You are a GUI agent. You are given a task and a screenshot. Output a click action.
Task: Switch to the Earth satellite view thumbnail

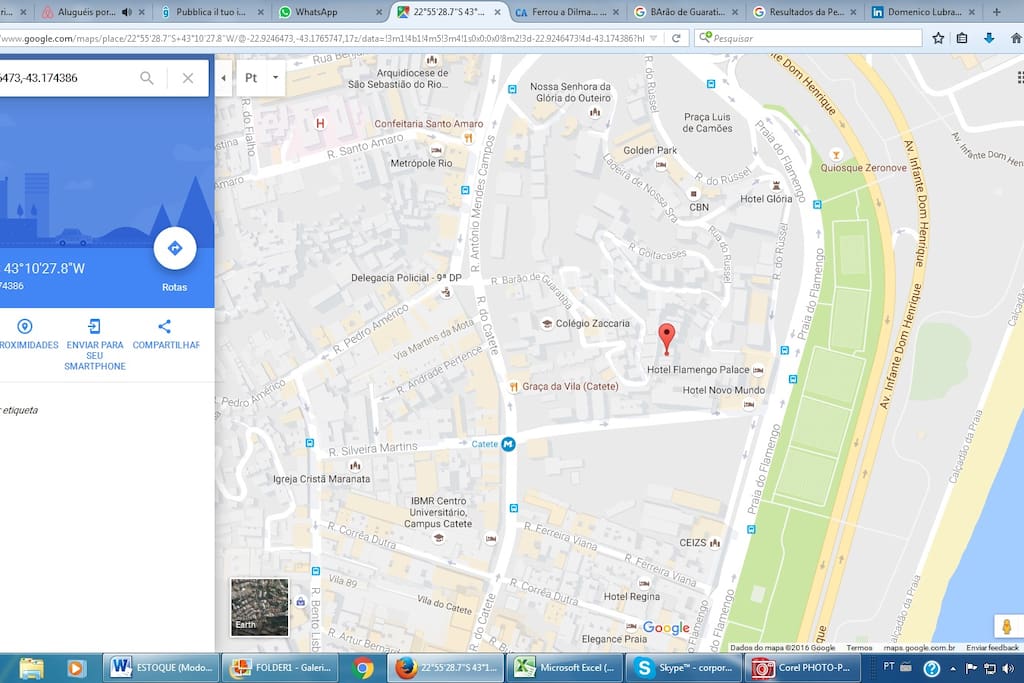(x=259, y=607)
